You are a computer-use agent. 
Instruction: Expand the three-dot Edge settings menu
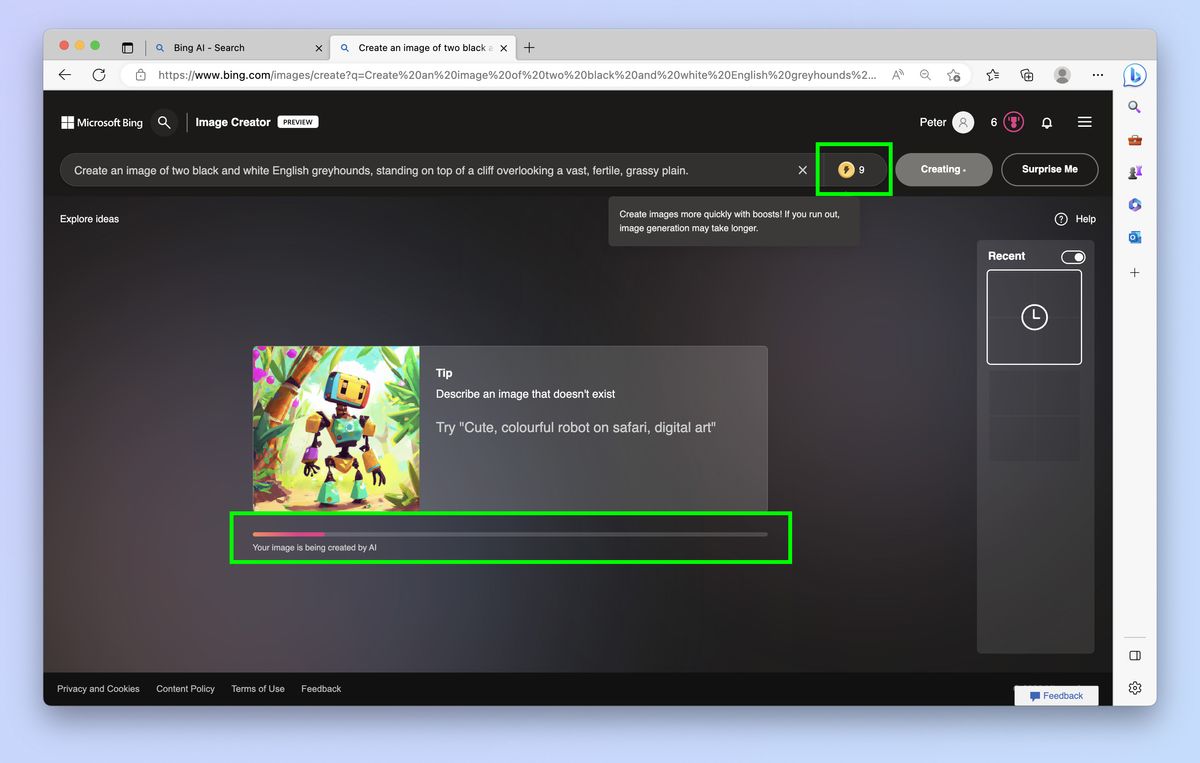(1098, 75)
